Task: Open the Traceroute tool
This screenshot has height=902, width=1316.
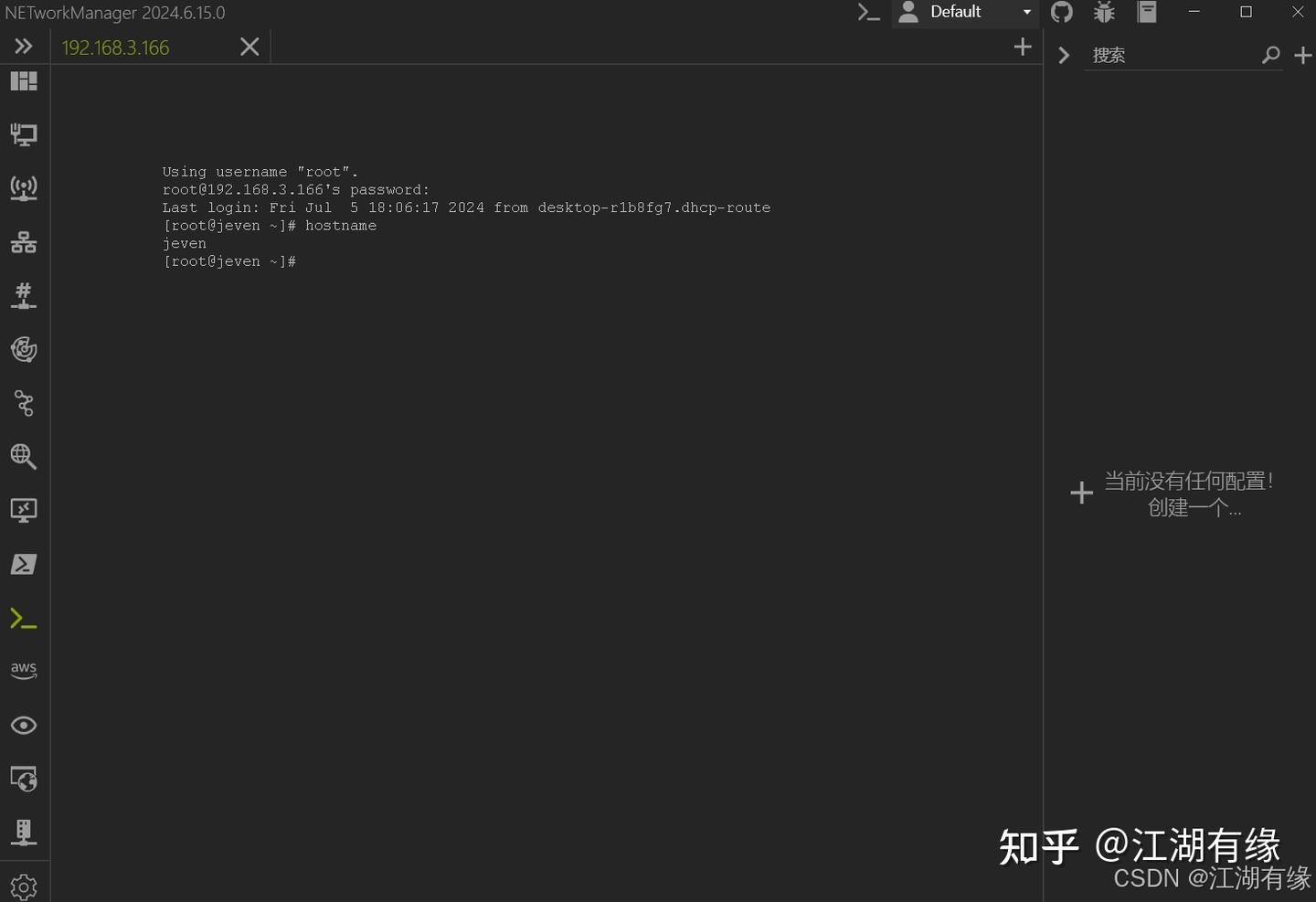Action: click(x=23, y=404)
